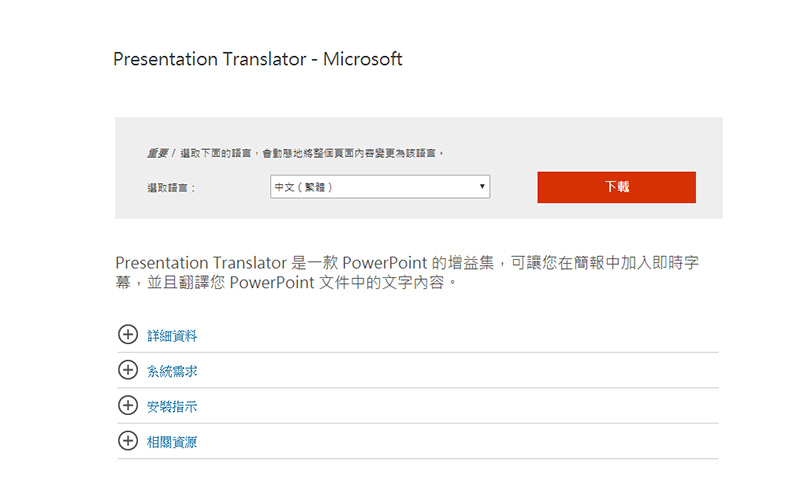Screen dimensions: 800x500
Task: Click the red 下載 download button
Action: [616, 187]
